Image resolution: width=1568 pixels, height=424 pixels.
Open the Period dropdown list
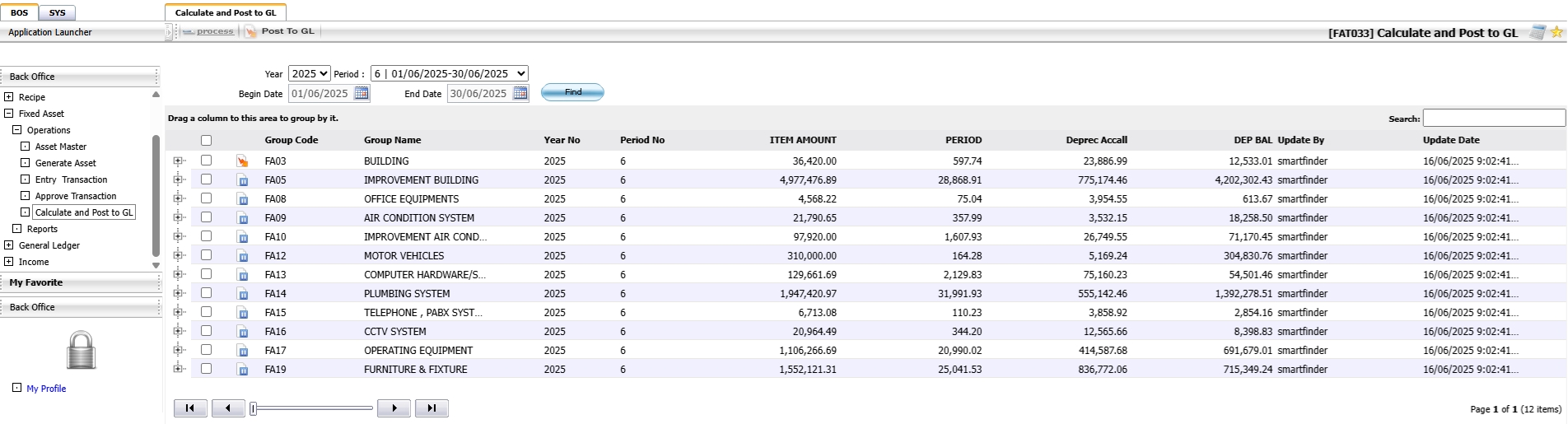[449, 74]
